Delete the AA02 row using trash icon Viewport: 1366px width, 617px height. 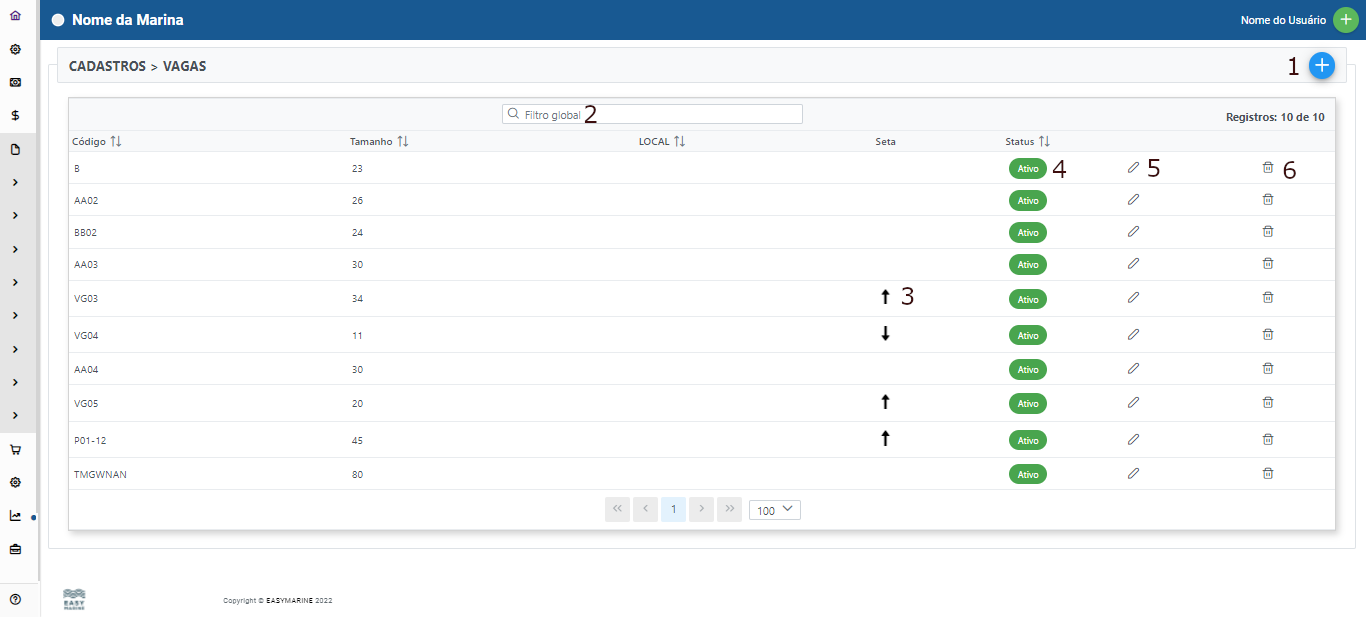pyautogui.click(x=1267, y=200)
